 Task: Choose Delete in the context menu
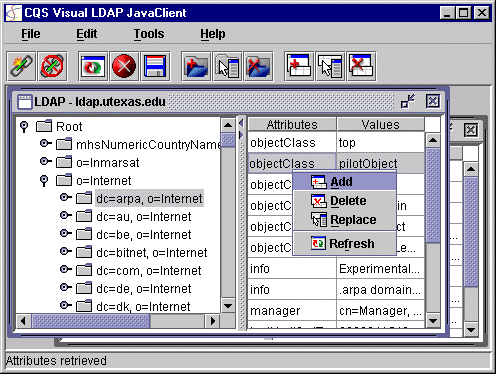point(345,201)
